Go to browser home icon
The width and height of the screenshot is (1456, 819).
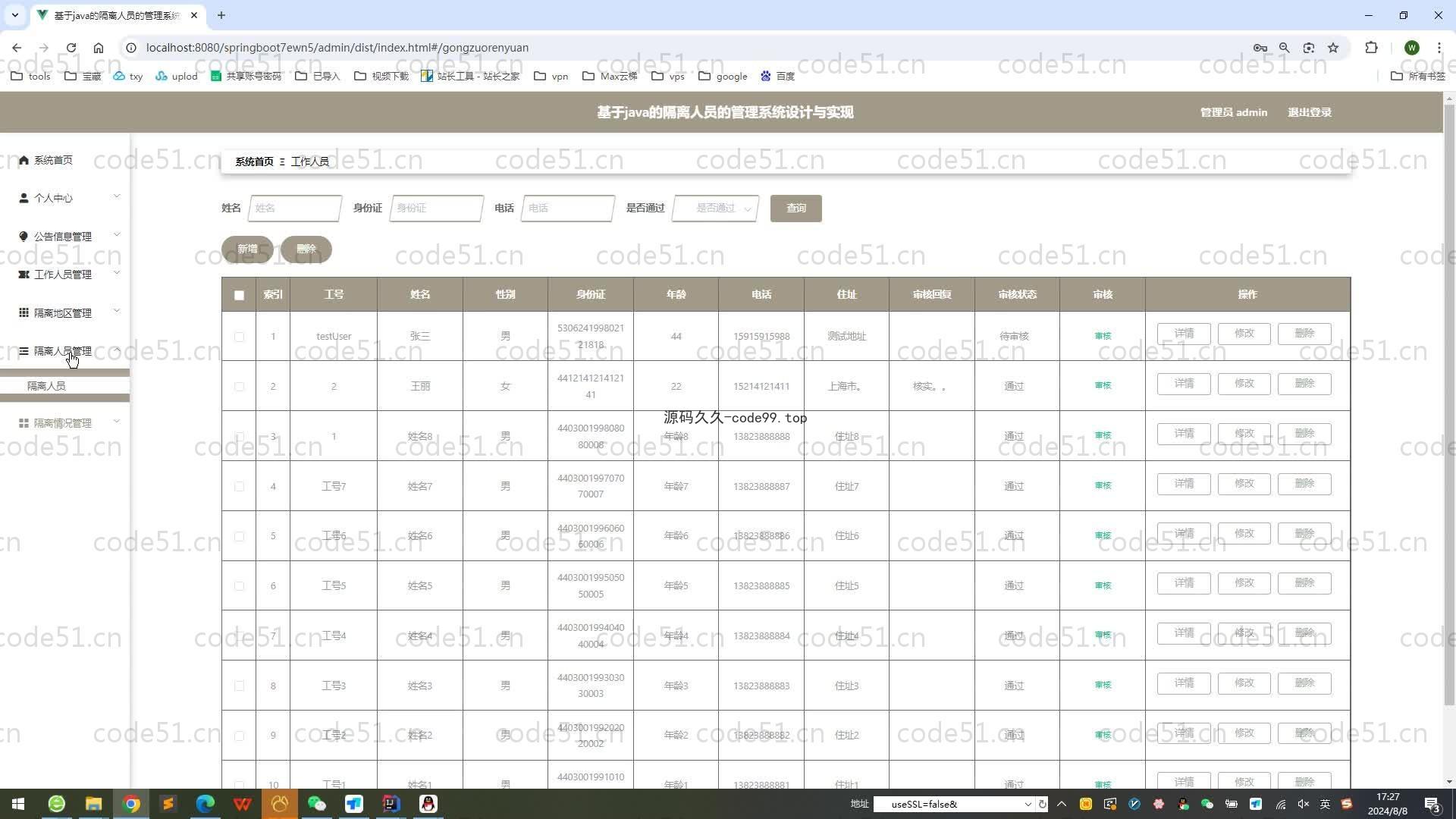point(99,47)
